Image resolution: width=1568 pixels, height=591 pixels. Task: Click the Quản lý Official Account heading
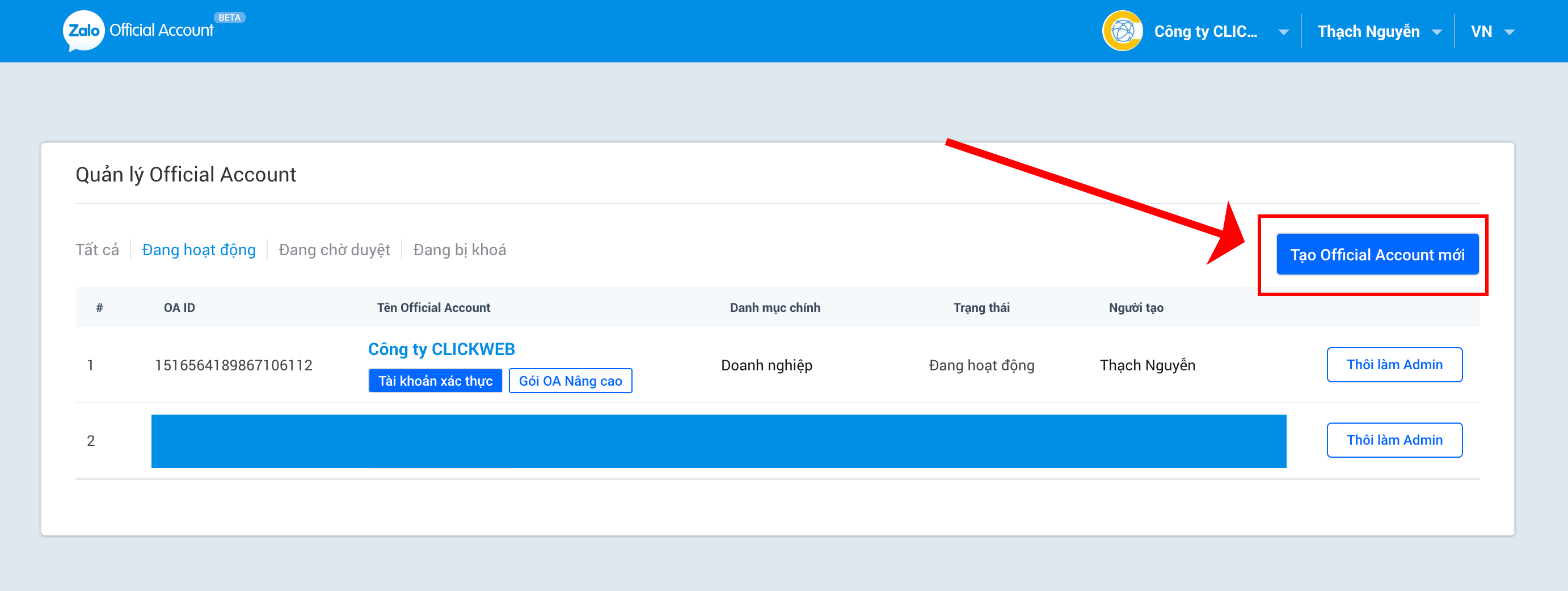(186, 175)
